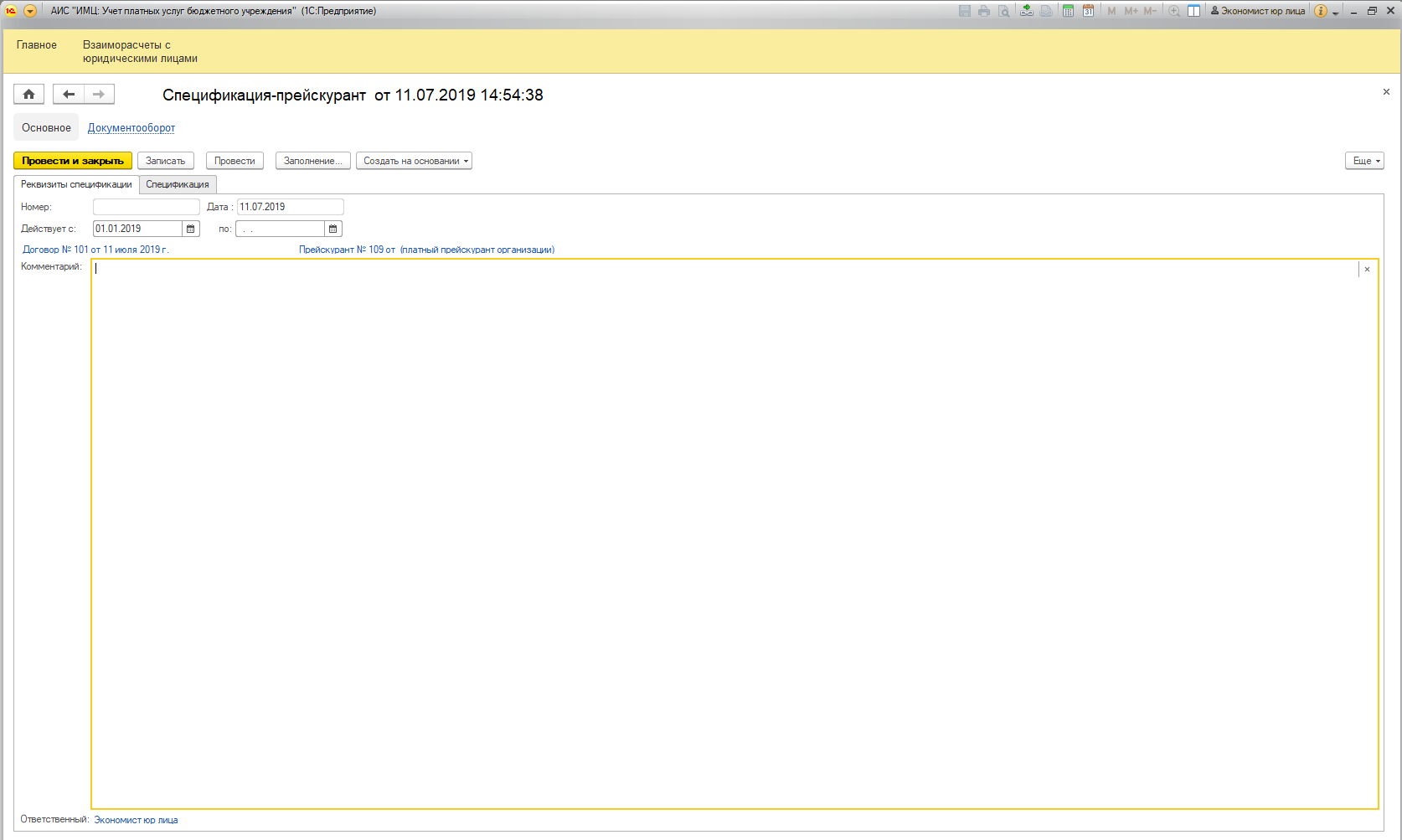Open date picker for 'по' end date
Image resolution: width=1402 pixels, height=840 pixels.
[333, 229]
